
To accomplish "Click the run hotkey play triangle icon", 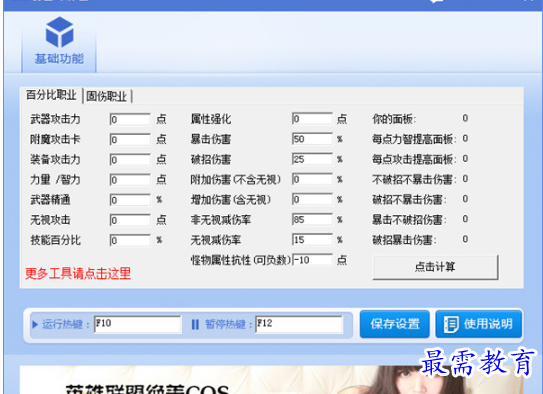I will tap(35, 324).
